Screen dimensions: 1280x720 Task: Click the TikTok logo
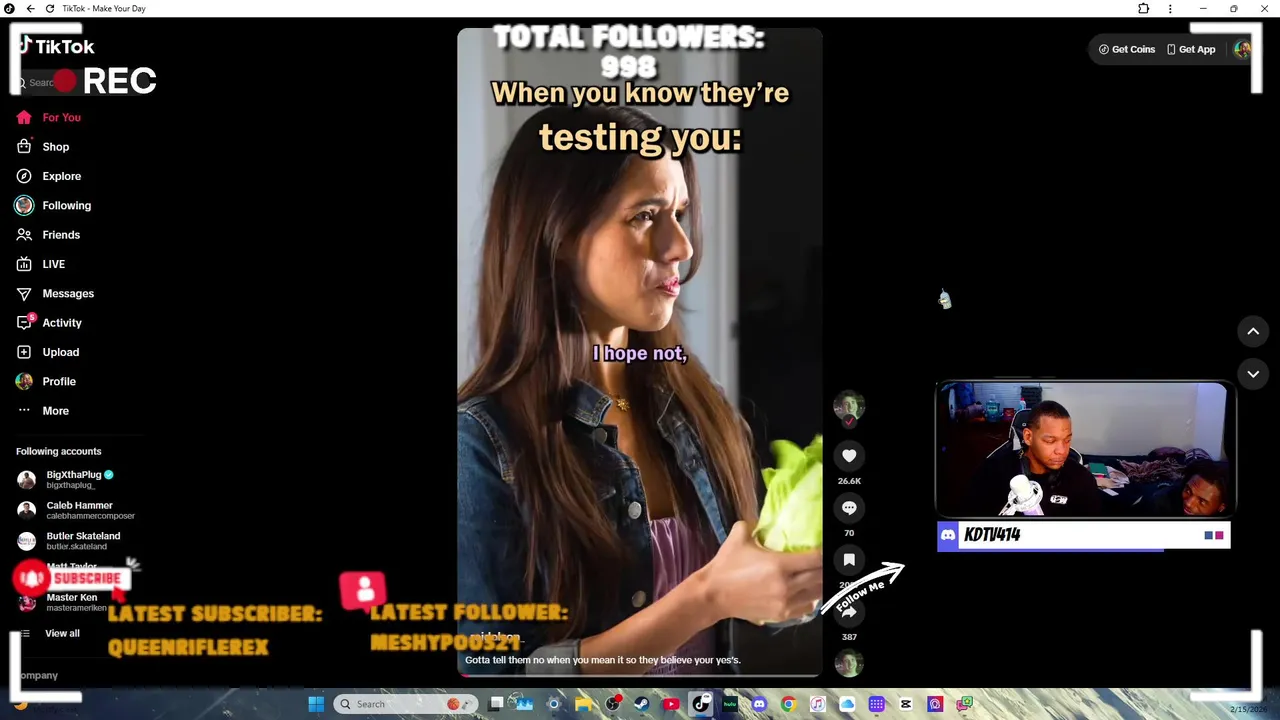tap(56, 46)
